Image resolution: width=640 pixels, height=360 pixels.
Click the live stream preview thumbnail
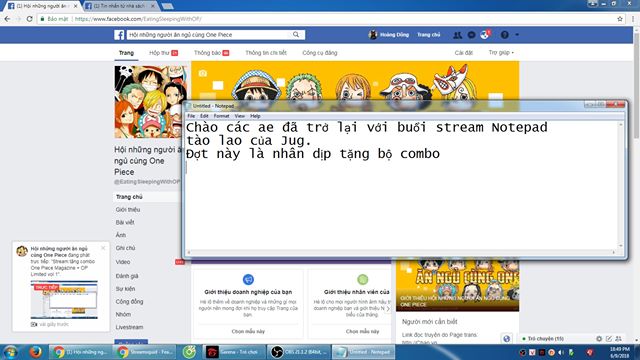64,300
